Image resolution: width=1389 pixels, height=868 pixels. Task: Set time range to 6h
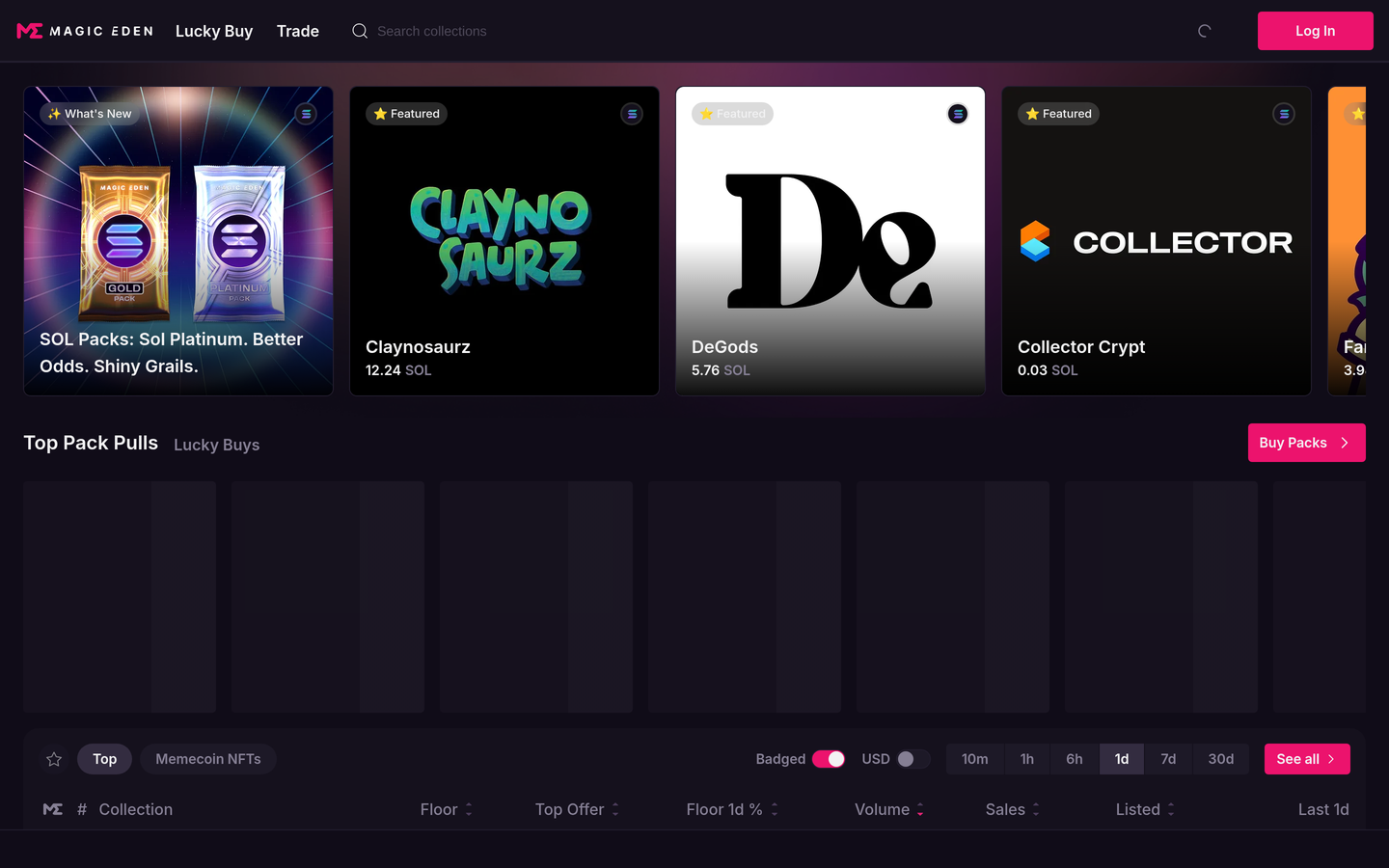[x=1075, y=759]
